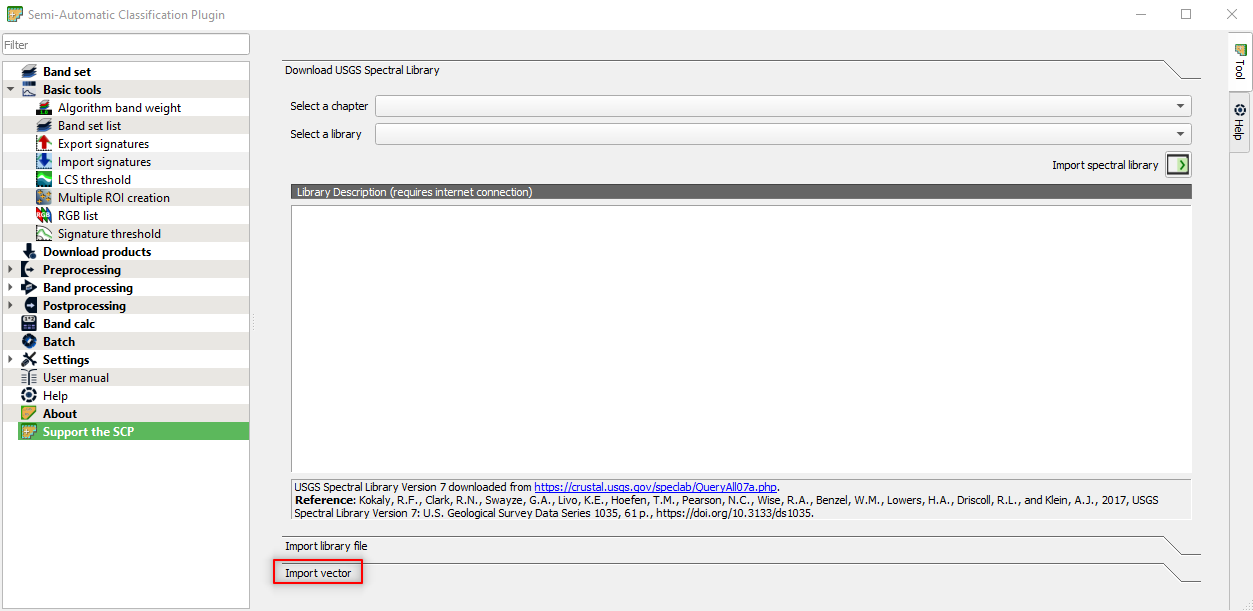Collapse the Basic tools tree node
The image size is (1253, 611).
[x=10, y=90]
